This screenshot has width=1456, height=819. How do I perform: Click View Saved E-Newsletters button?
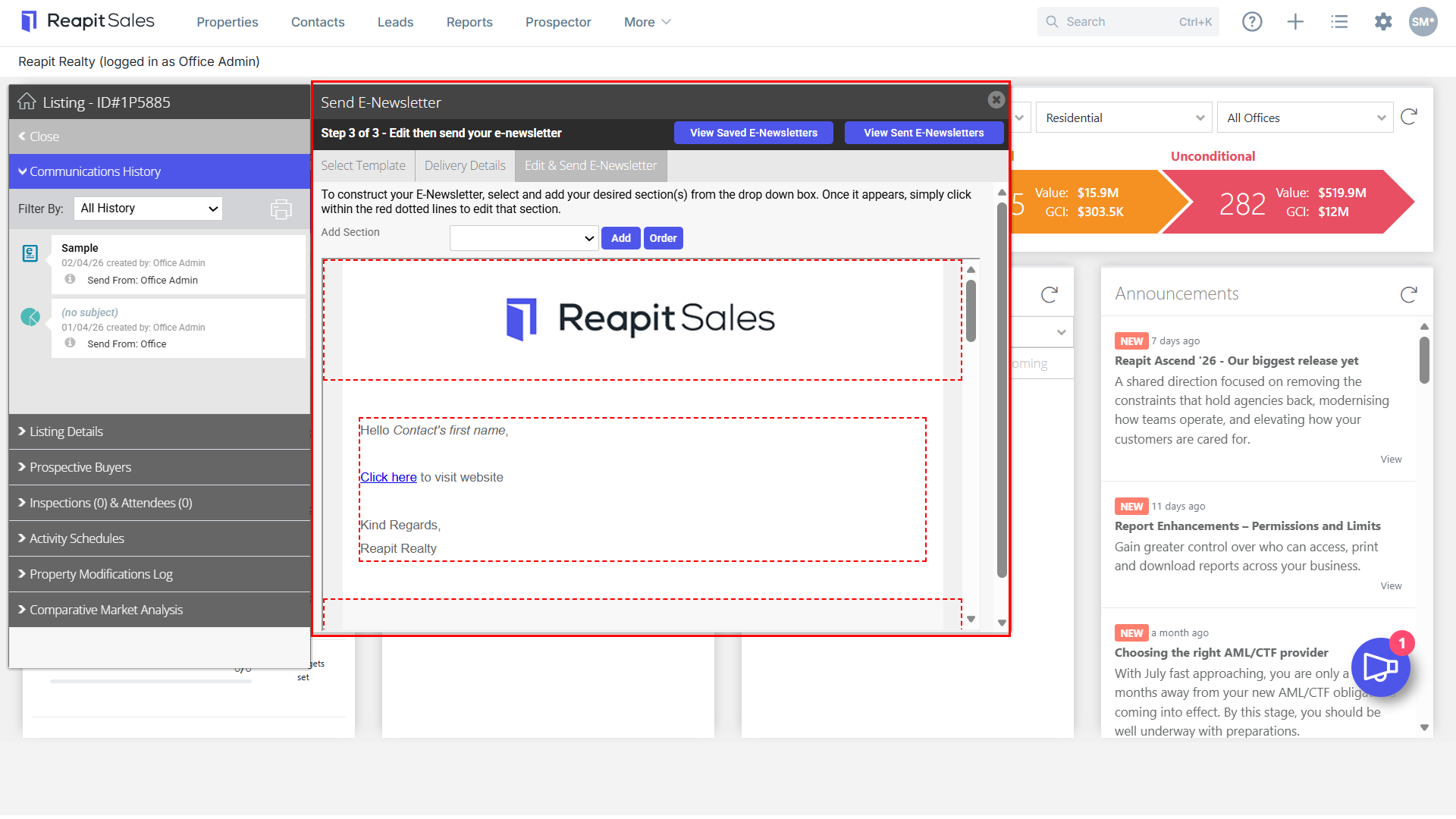pyautogui.click(x=754, y=133)
